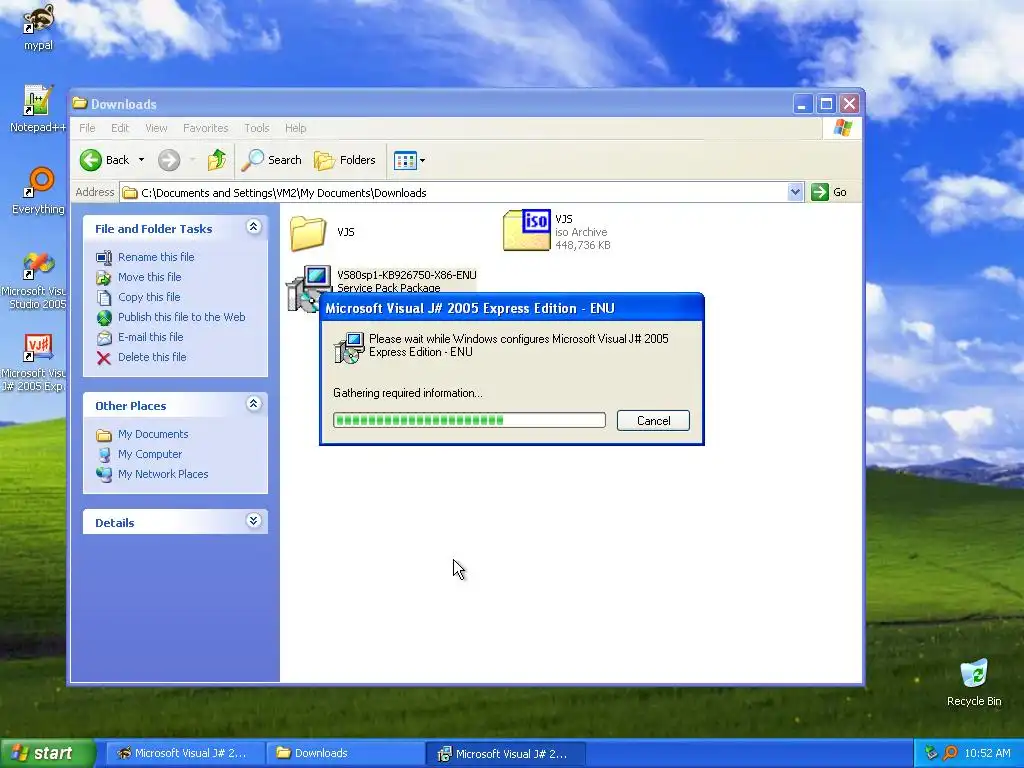Open the Help menu
Viewport: 1024px width, 768px height.
[x=295, y=128]
